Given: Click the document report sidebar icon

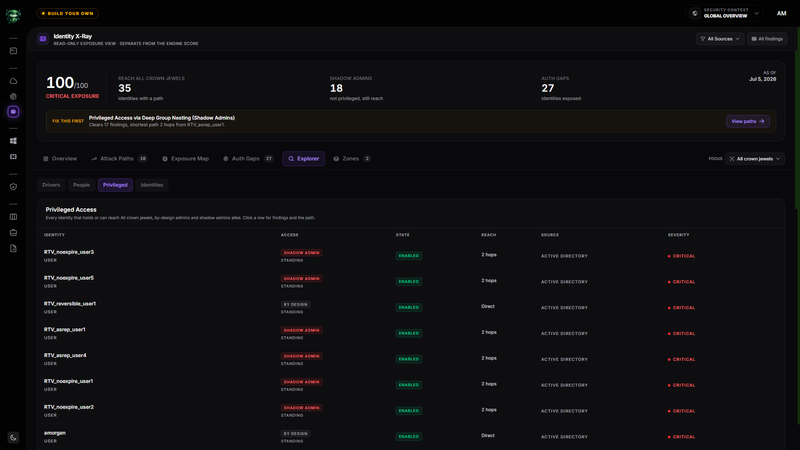Looking at the screenshot, I should pos(13,248).
